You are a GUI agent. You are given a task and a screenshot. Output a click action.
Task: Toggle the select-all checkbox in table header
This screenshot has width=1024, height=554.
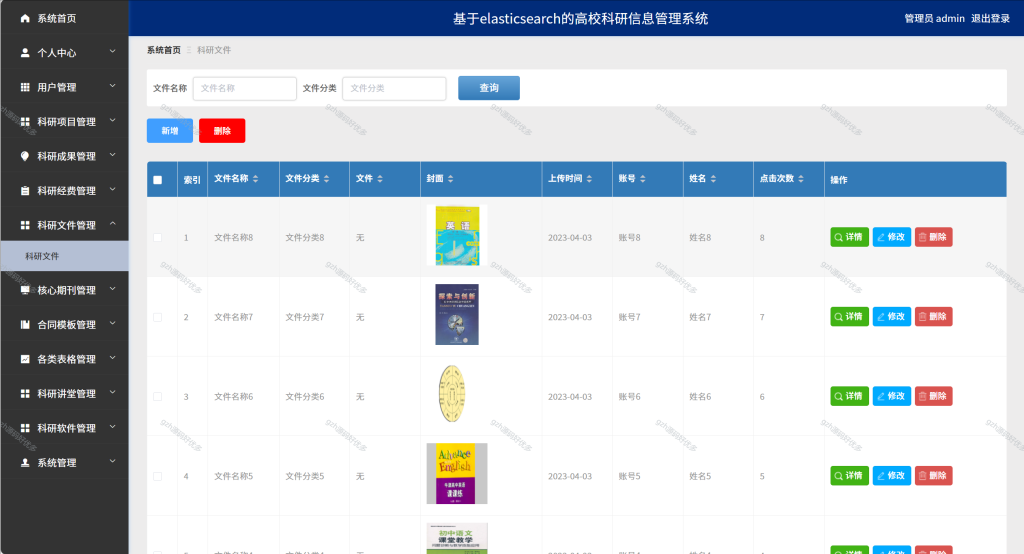click(157, 180)
